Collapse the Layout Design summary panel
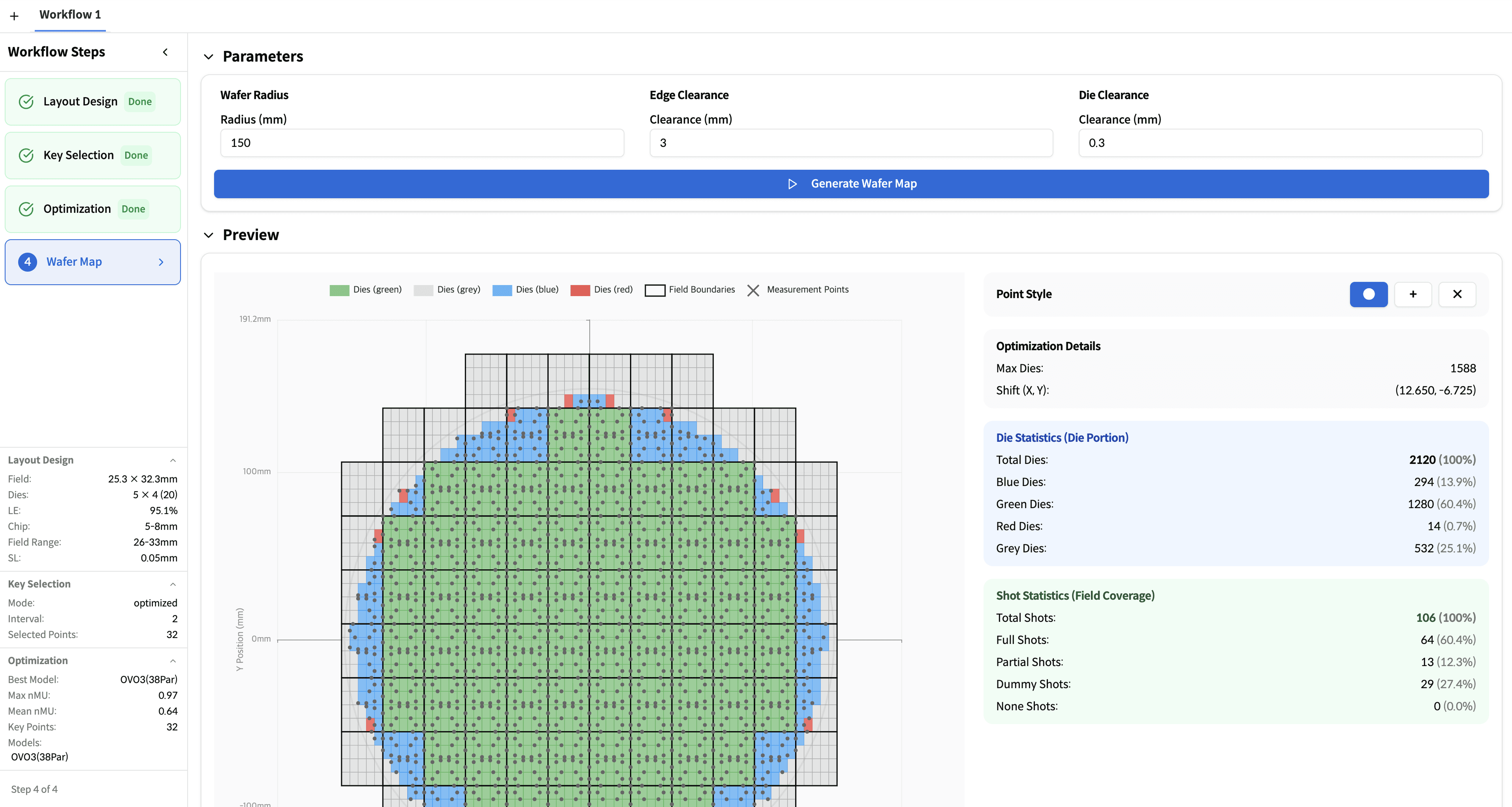The width and height of the screenshot is (1512, 807). (173, 460)
